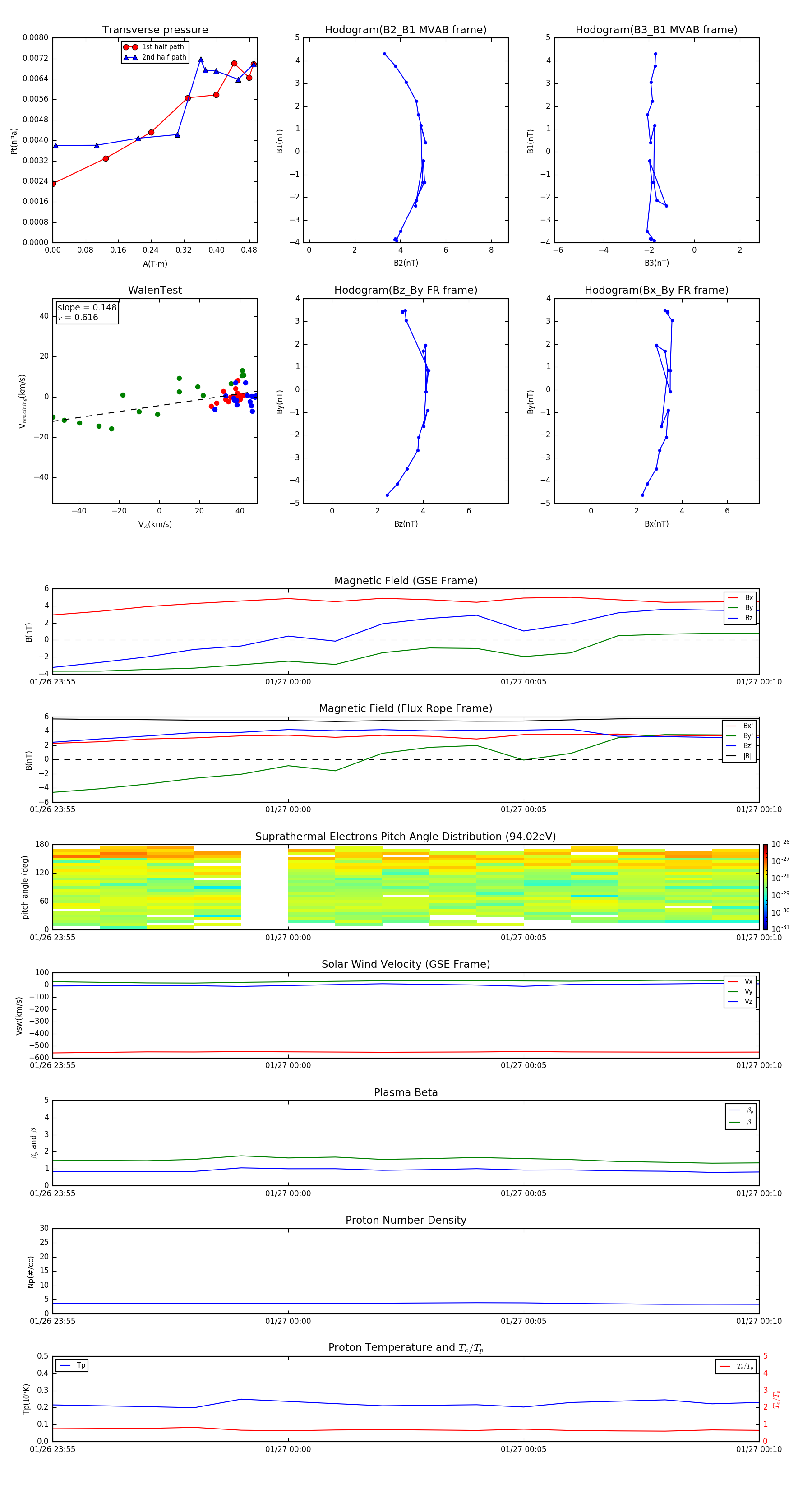
Task: Click the β entry in Plasma Beta legend
Action: pos(740,1122)
